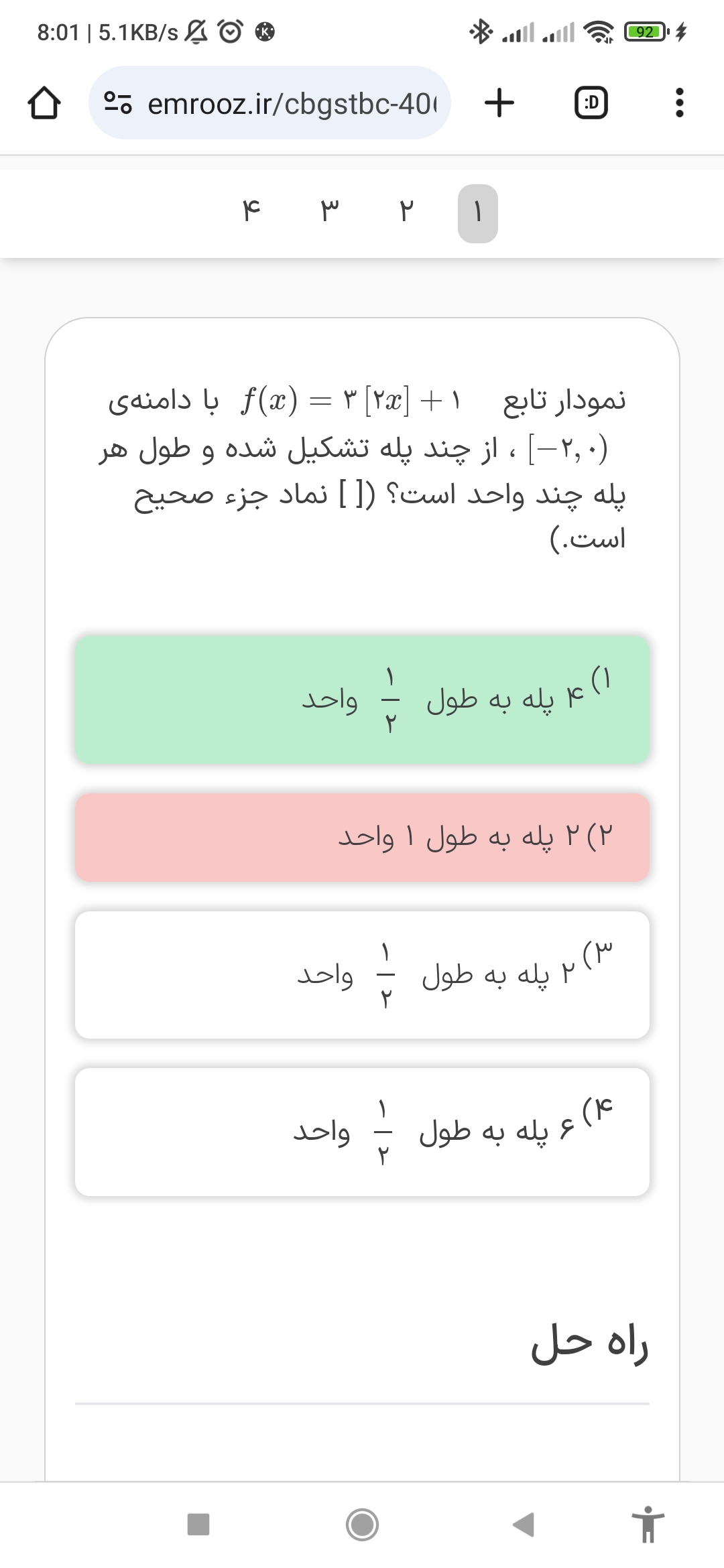Select green answer option ۱ with ۴ steps
Screen dimensions: 724x1568
[362, 700]
